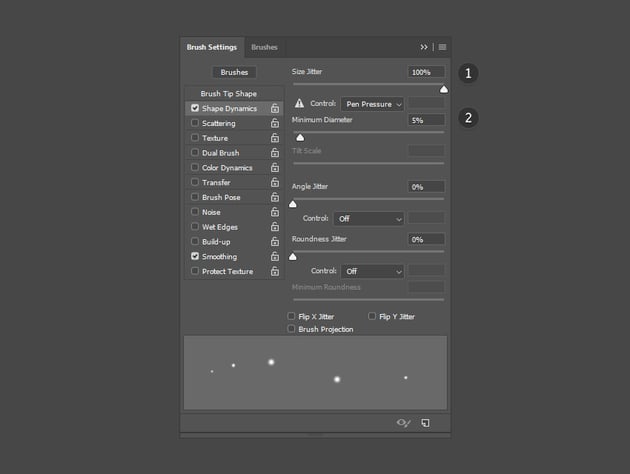Enable the Protect Texture checkbox

point(195,271)
